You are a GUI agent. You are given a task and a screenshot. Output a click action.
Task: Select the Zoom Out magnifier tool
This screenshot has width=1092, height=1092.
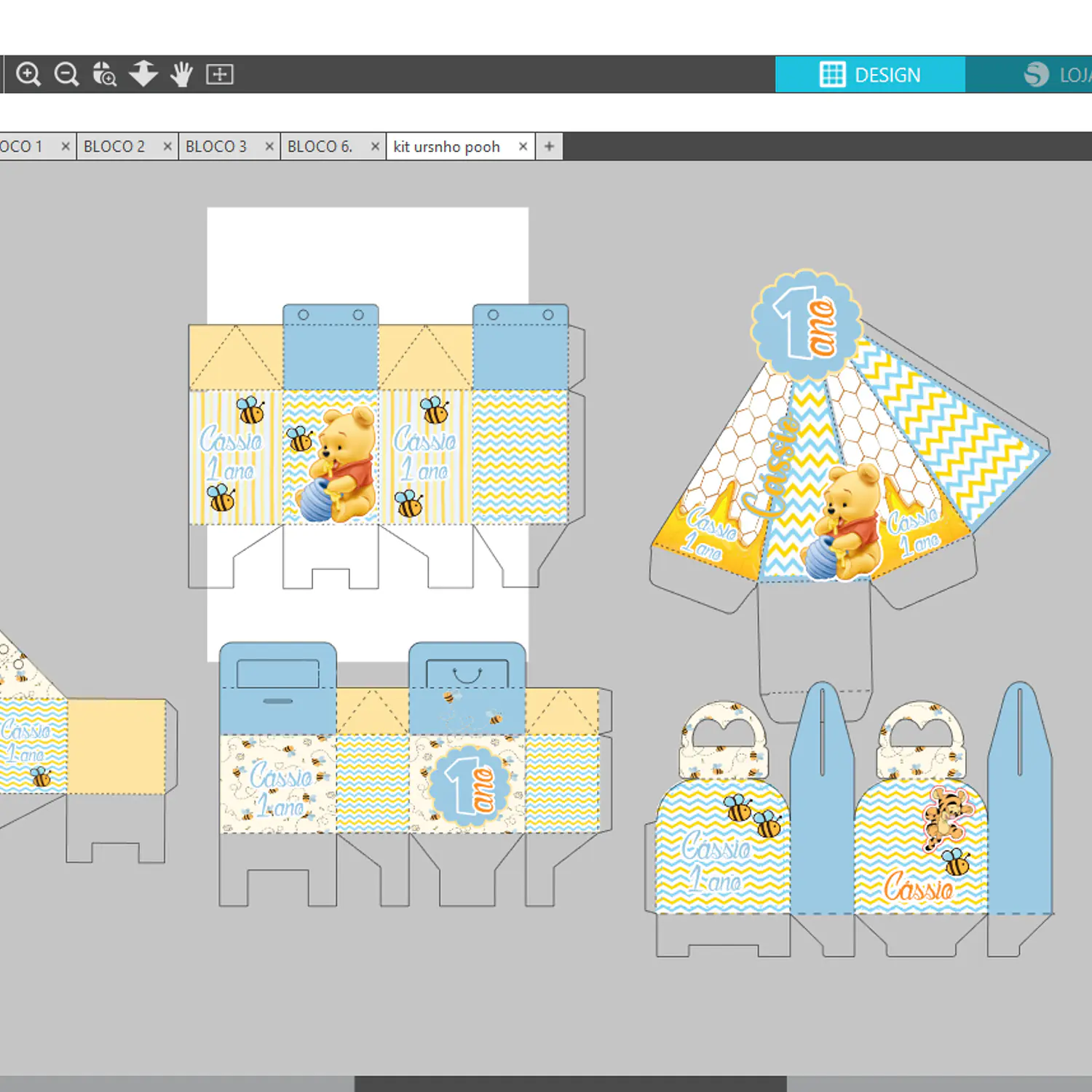[x=67, y=74]
